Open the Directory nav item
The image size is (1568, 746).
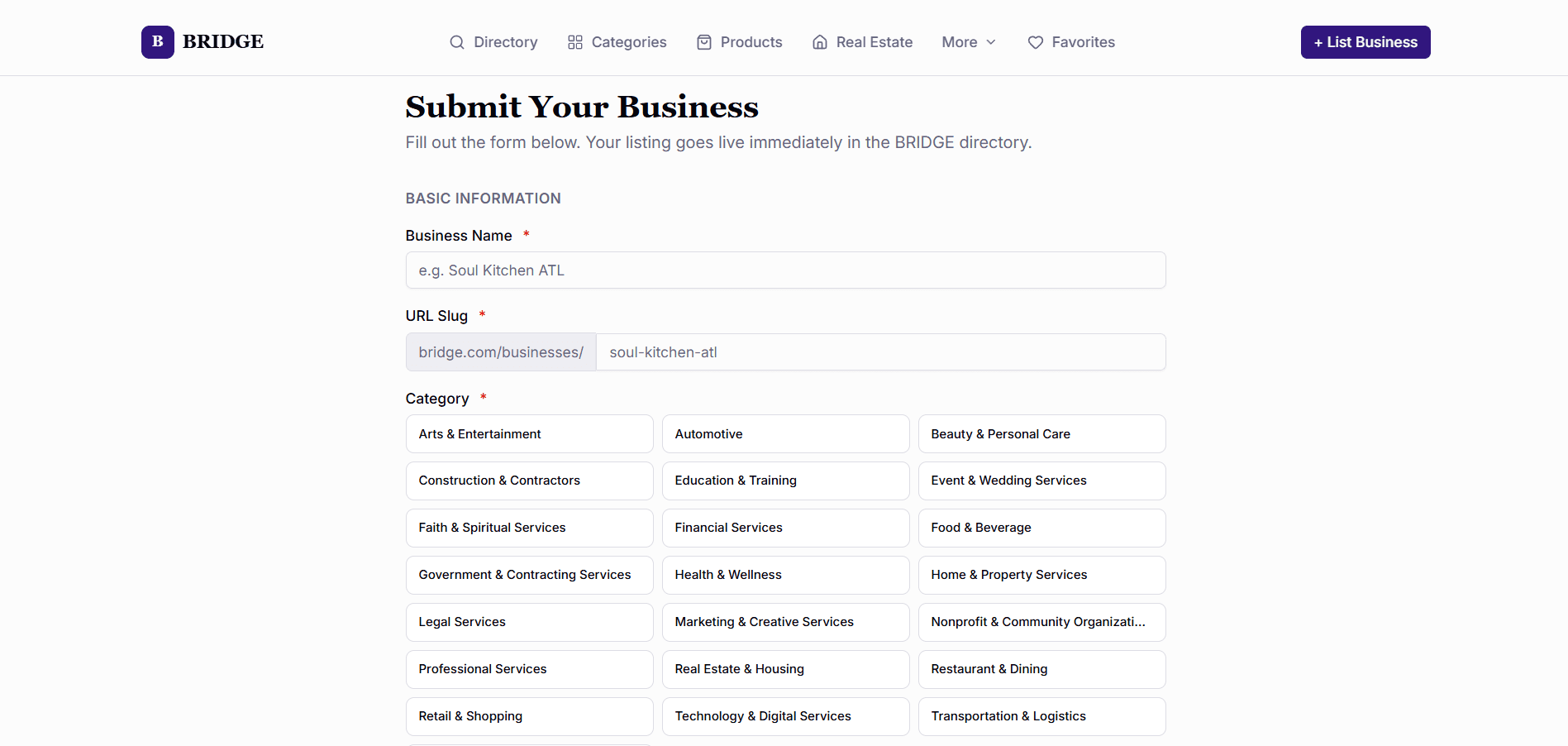[493, 42]
